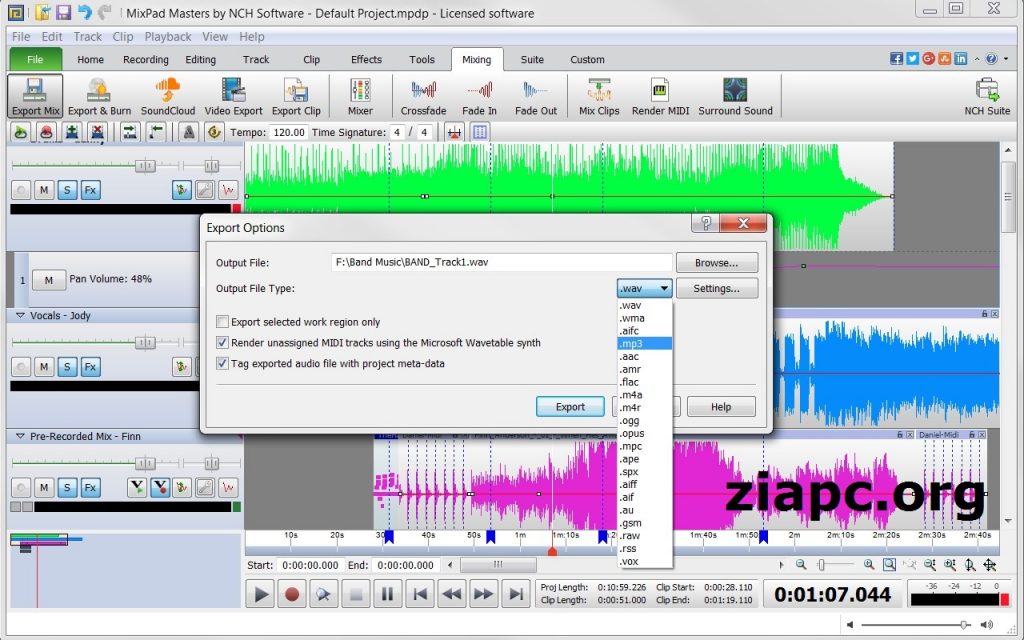Undo using title bar arrow icon
The image size is (1024, 640).
(x=84, y=12)
